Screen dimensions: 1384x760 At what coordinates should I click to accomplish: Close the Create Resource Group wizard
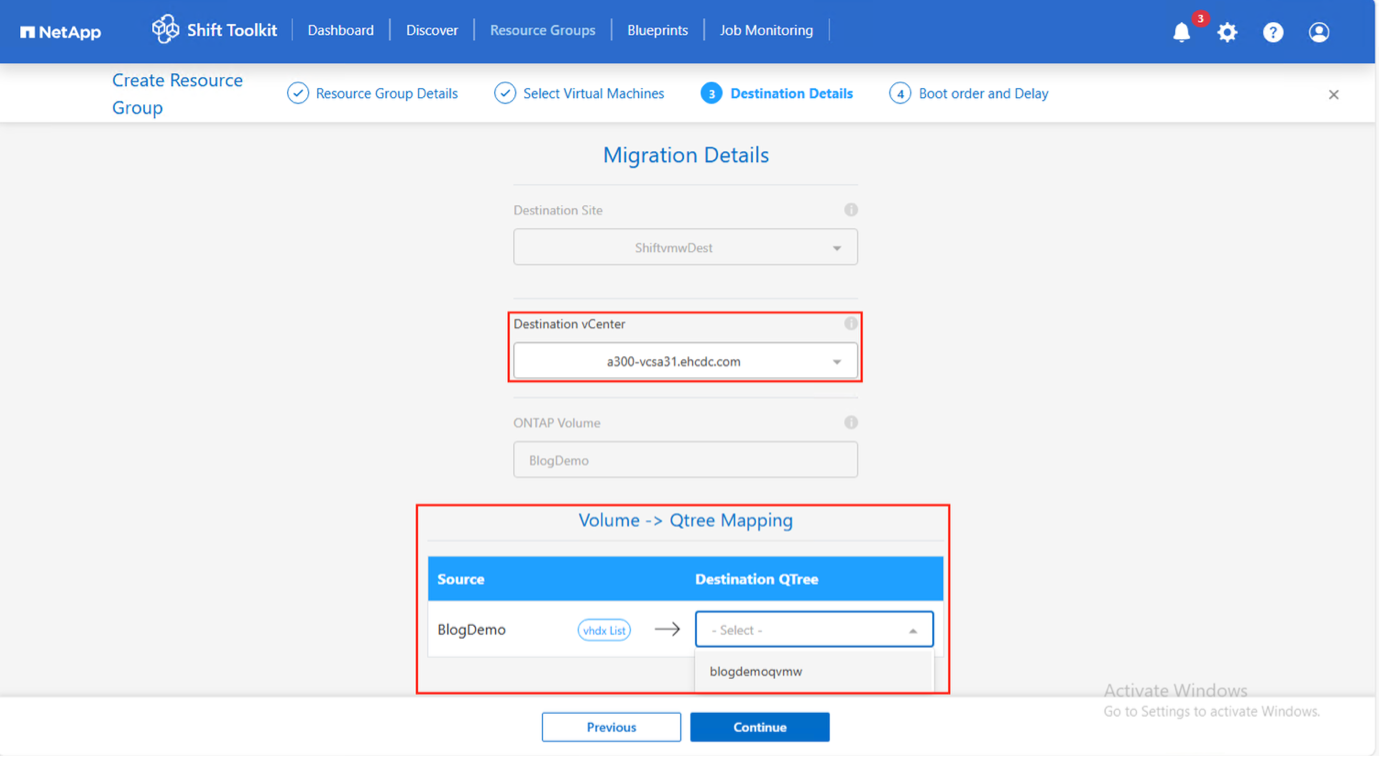(x=1333, y=95)
